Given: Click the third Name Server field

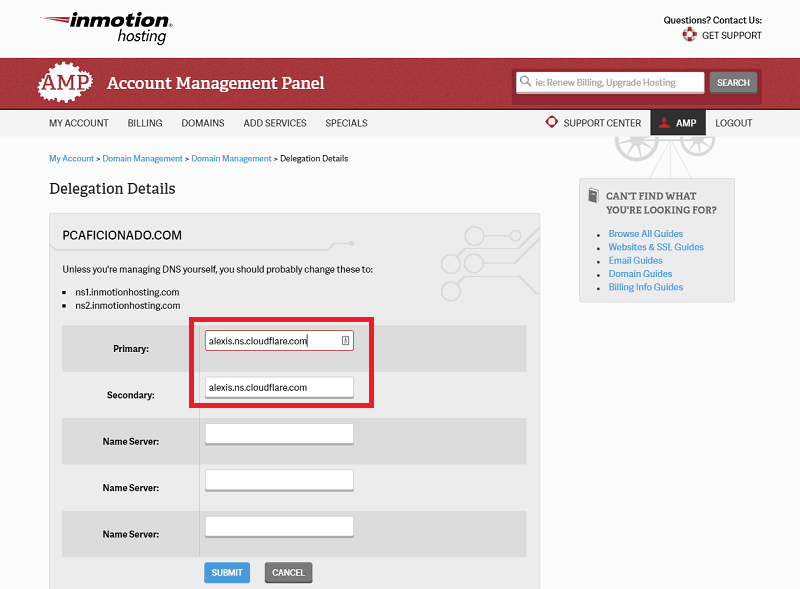Looking at the screenshot, I should coord(279,527).
